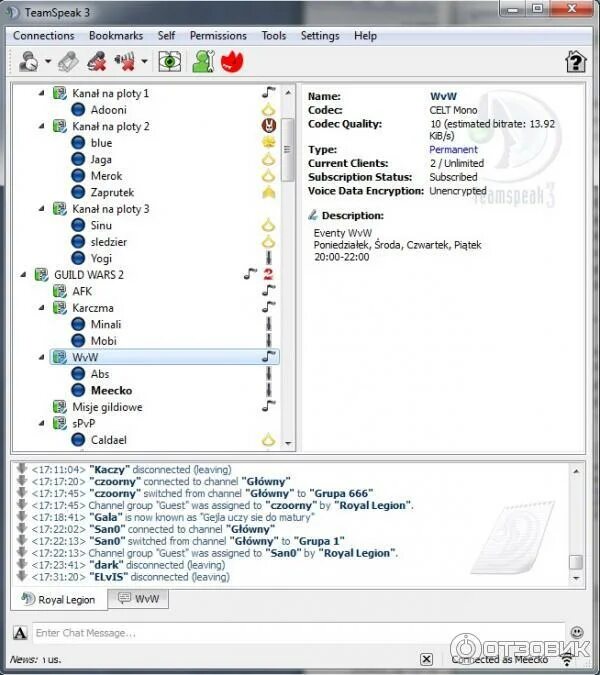
Task: Select user sledzier in channel tree
Action: tap(108, 242)
